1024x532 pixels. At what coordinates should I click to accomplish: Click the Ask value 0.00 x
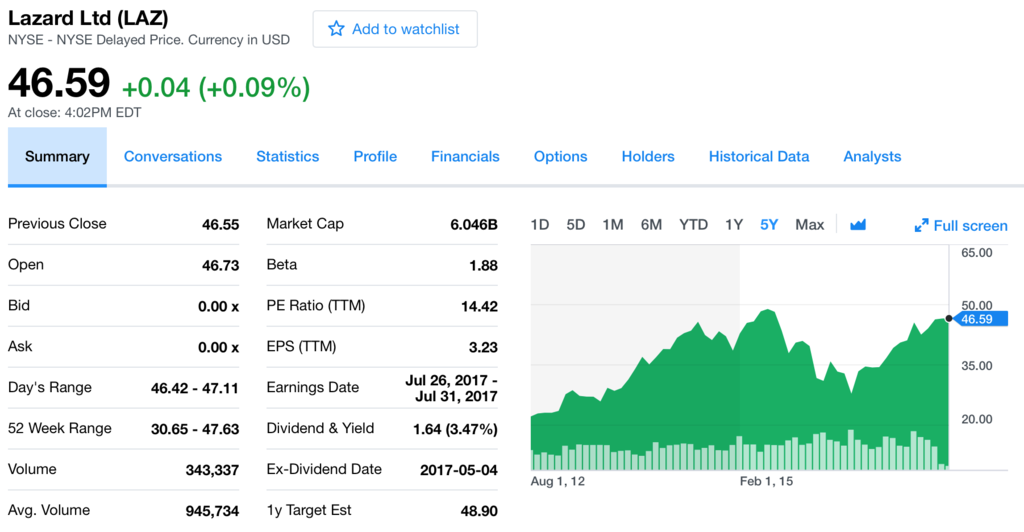(218, 348)
